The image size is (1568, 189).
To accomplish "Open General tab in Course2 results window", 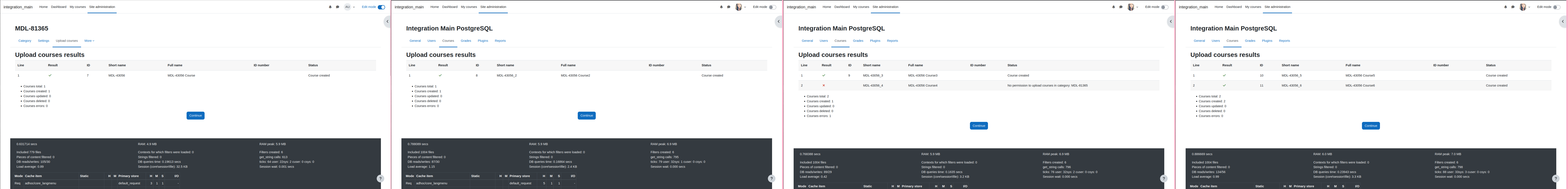I will (415, 41).
